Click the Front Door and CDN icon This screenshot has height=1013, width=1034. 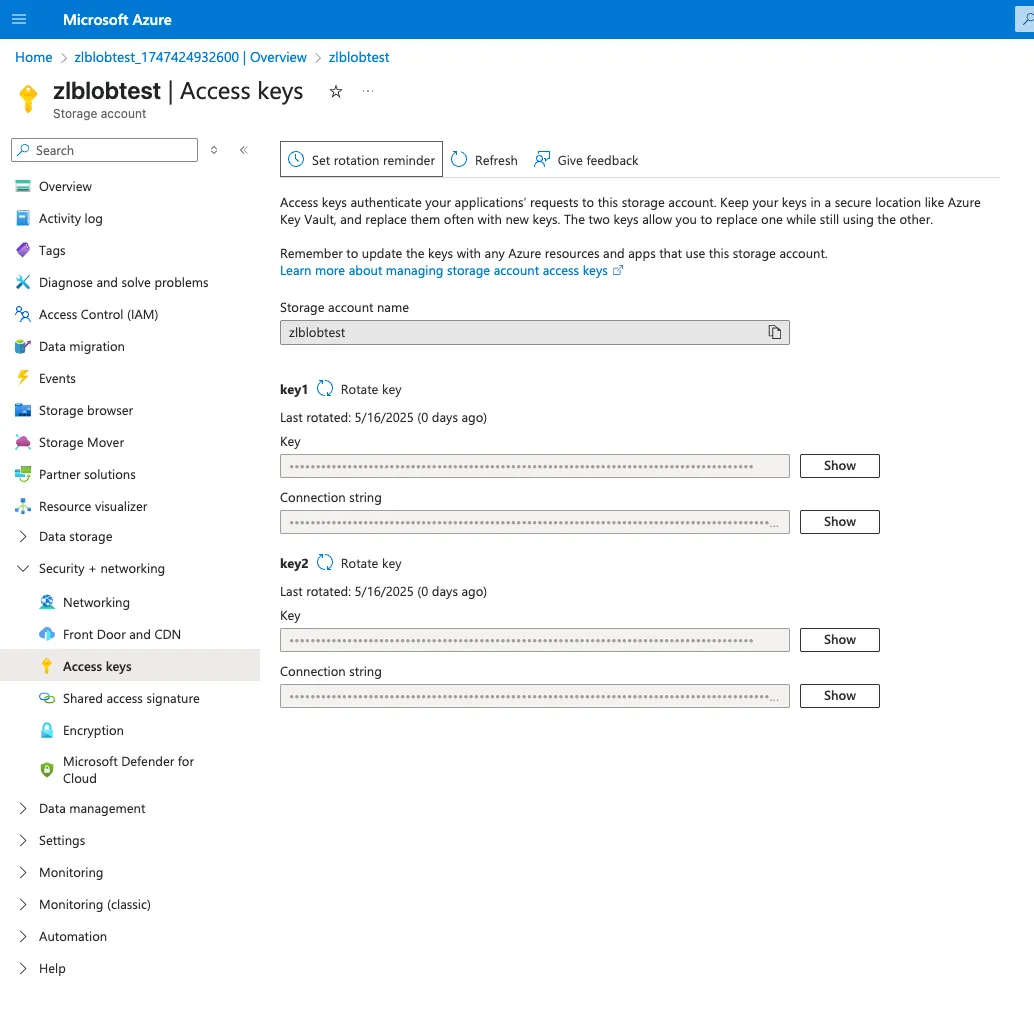point(47,634)
